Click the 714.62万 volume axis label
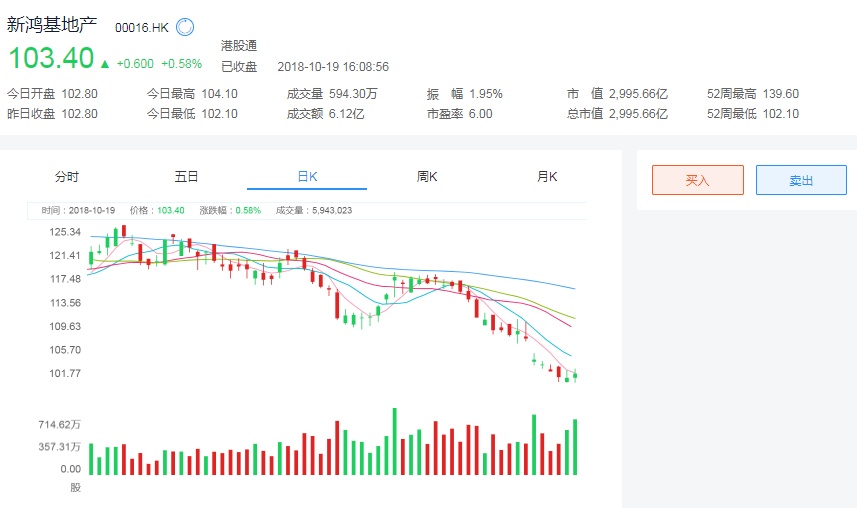 (60, 425)
